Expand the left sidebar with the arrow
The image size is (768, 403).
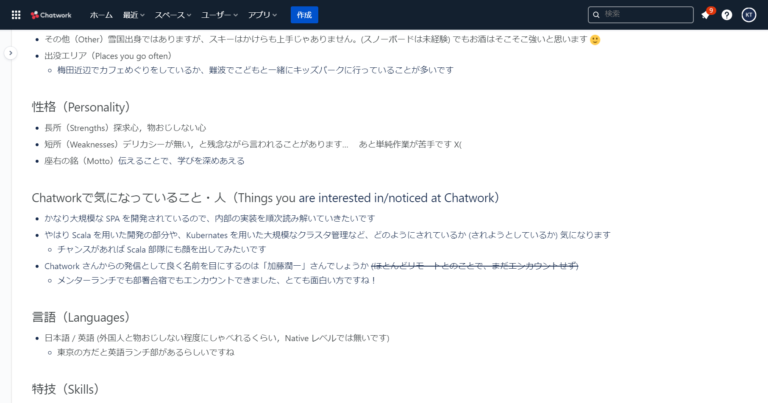10,53
